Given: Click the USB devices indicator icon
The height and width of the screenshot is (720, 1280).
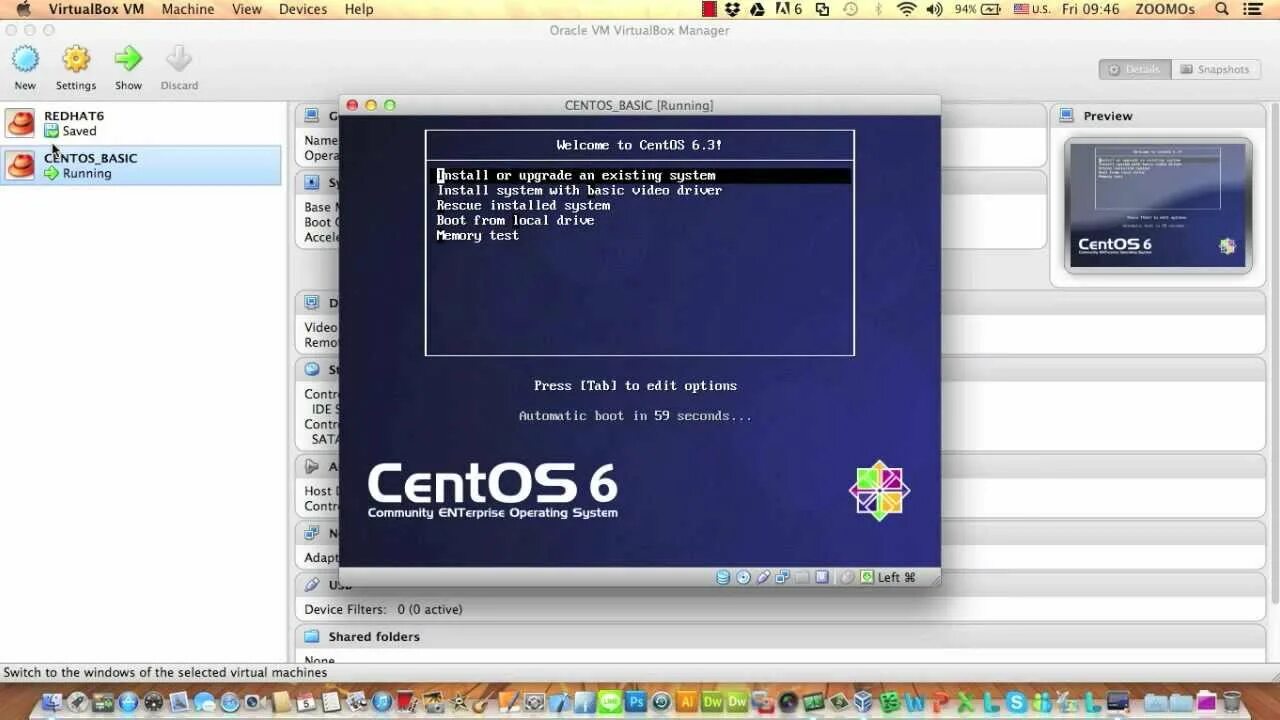Looking at the screenshot, I should click(x=763, y=577).
